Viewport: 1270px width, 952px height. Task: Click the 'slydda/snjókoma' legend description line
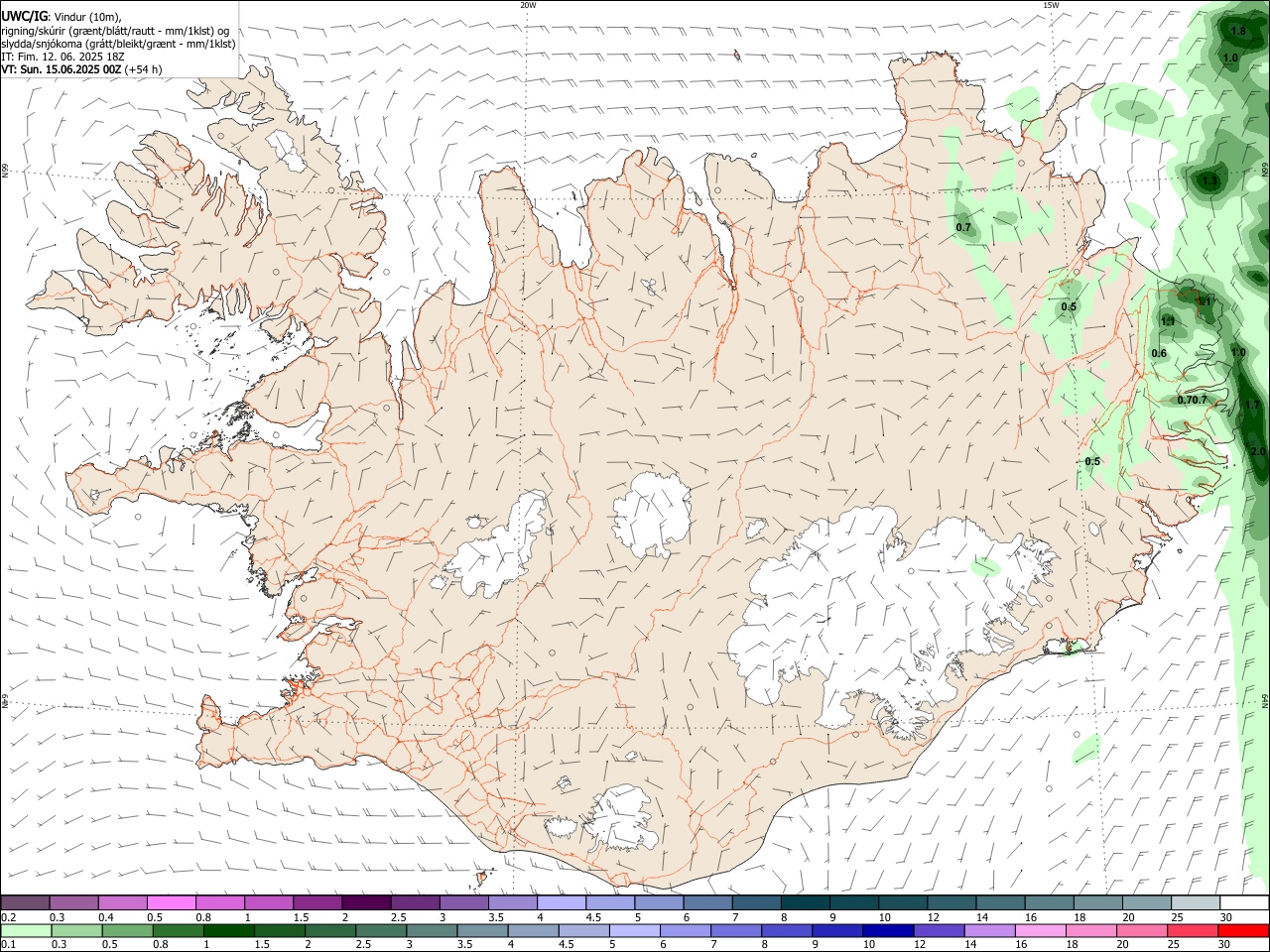pos(118,44)
